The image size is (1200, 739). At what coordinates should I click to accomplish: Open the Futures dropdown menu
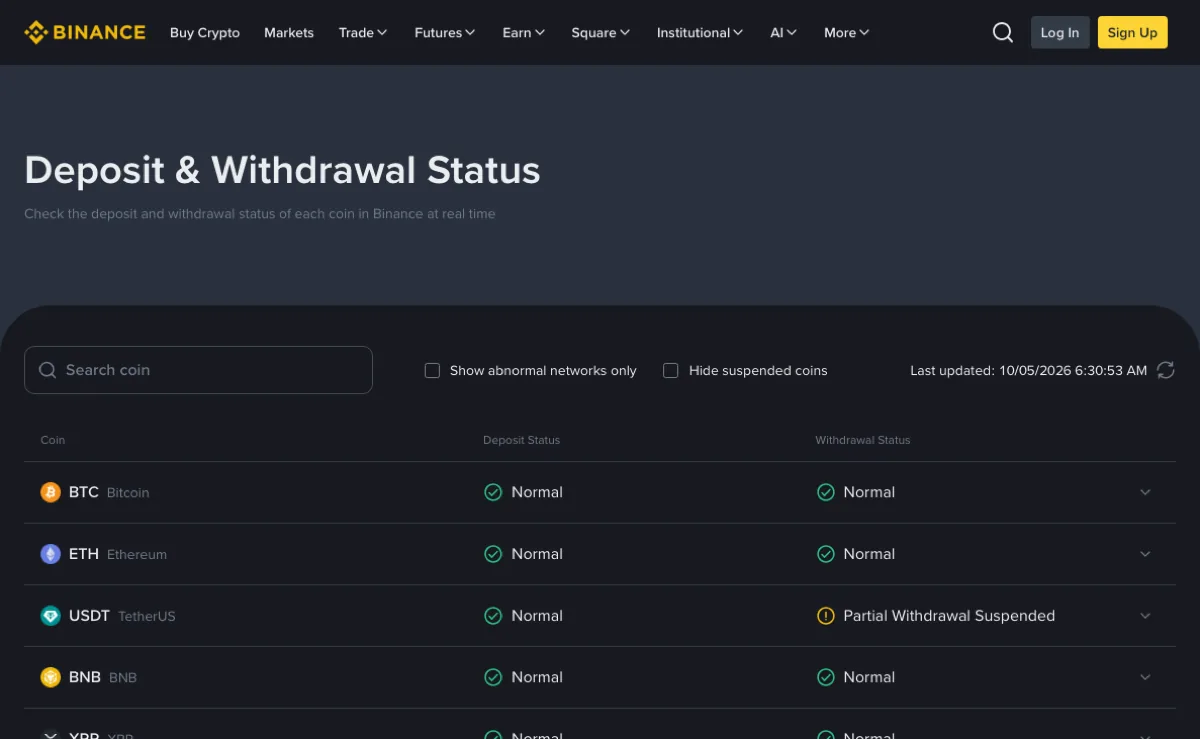coord(445,32)
